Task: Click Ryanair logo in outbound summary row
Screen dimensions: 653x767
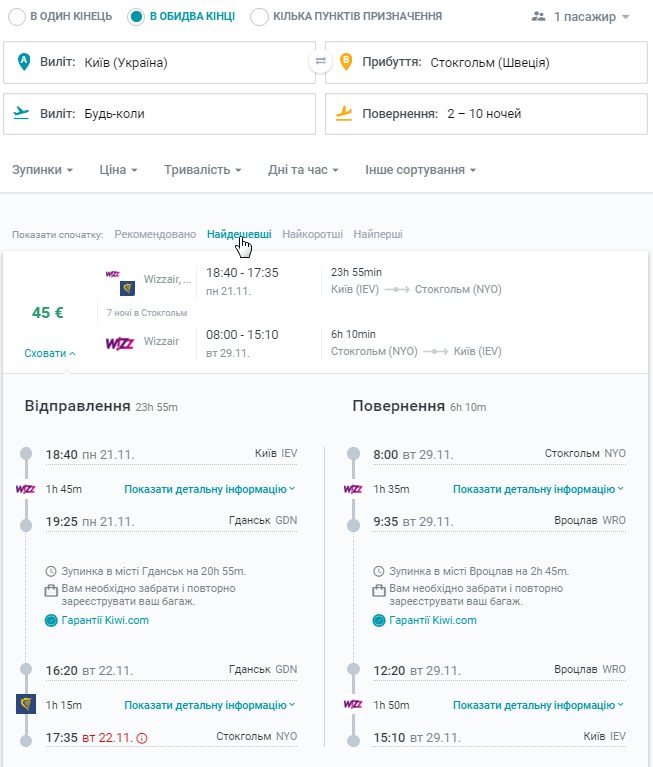Action: click(x=128, y=289)
